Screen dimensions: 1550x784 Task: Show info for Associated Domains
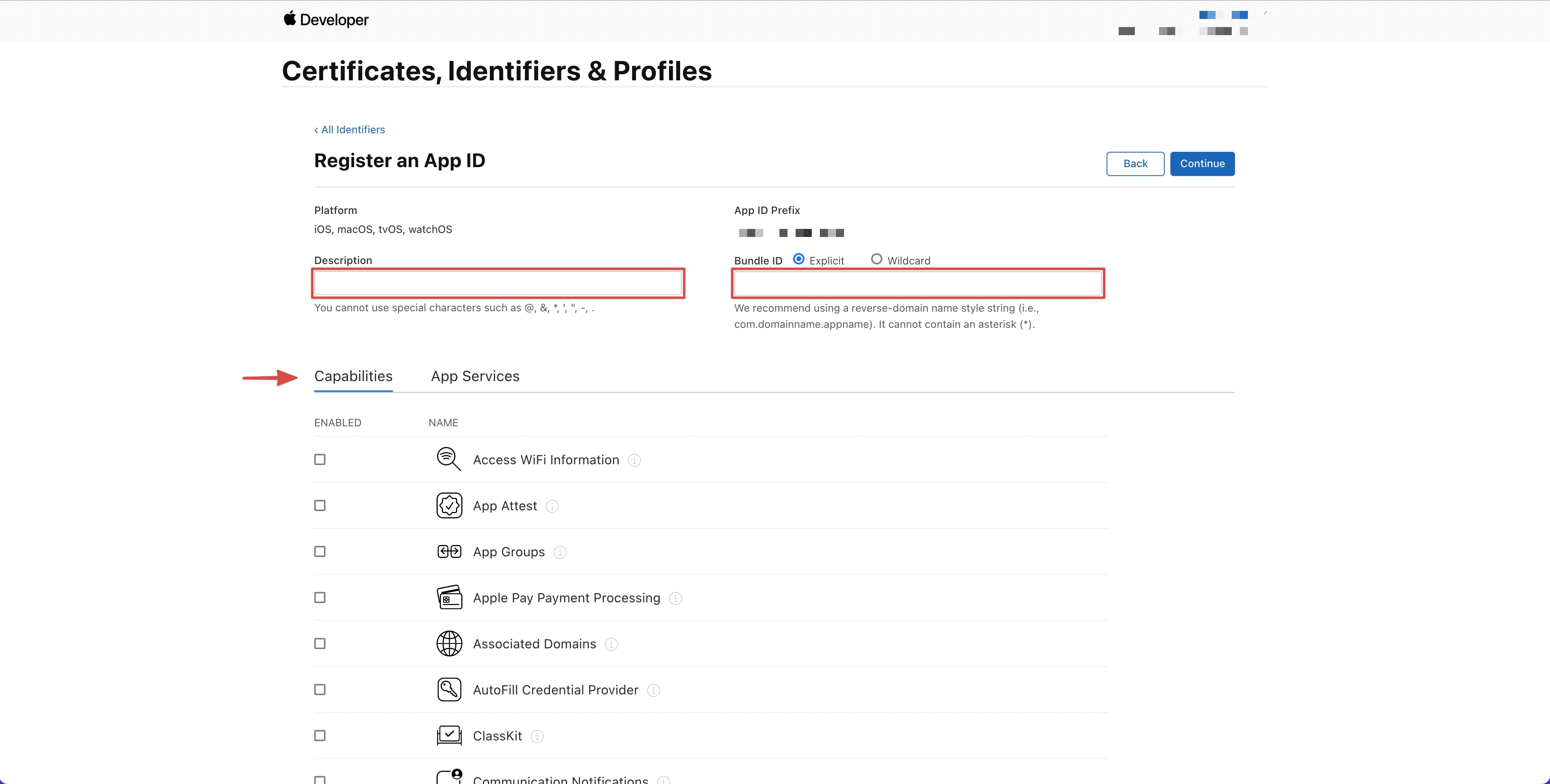[x=611, y=644]
